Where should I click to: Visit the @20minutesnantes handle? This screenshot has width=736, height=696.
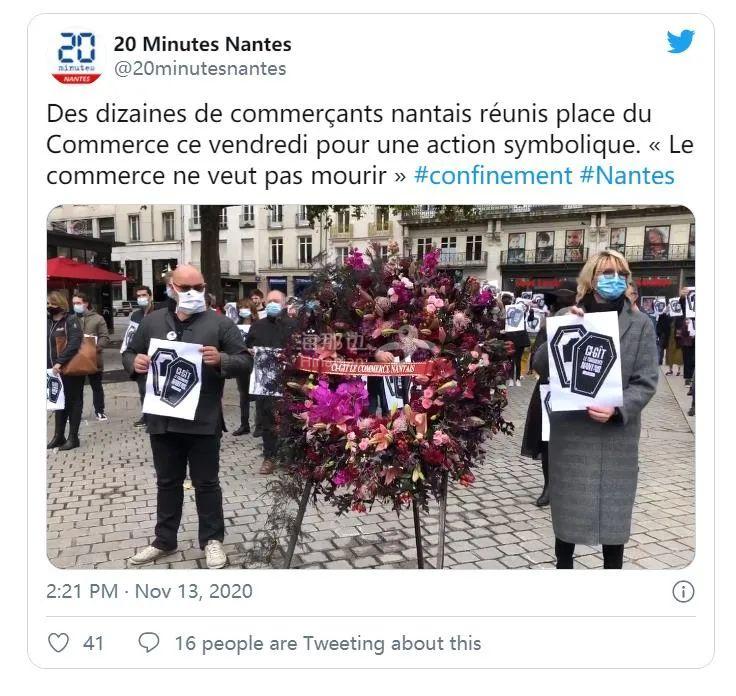[200, 69]
